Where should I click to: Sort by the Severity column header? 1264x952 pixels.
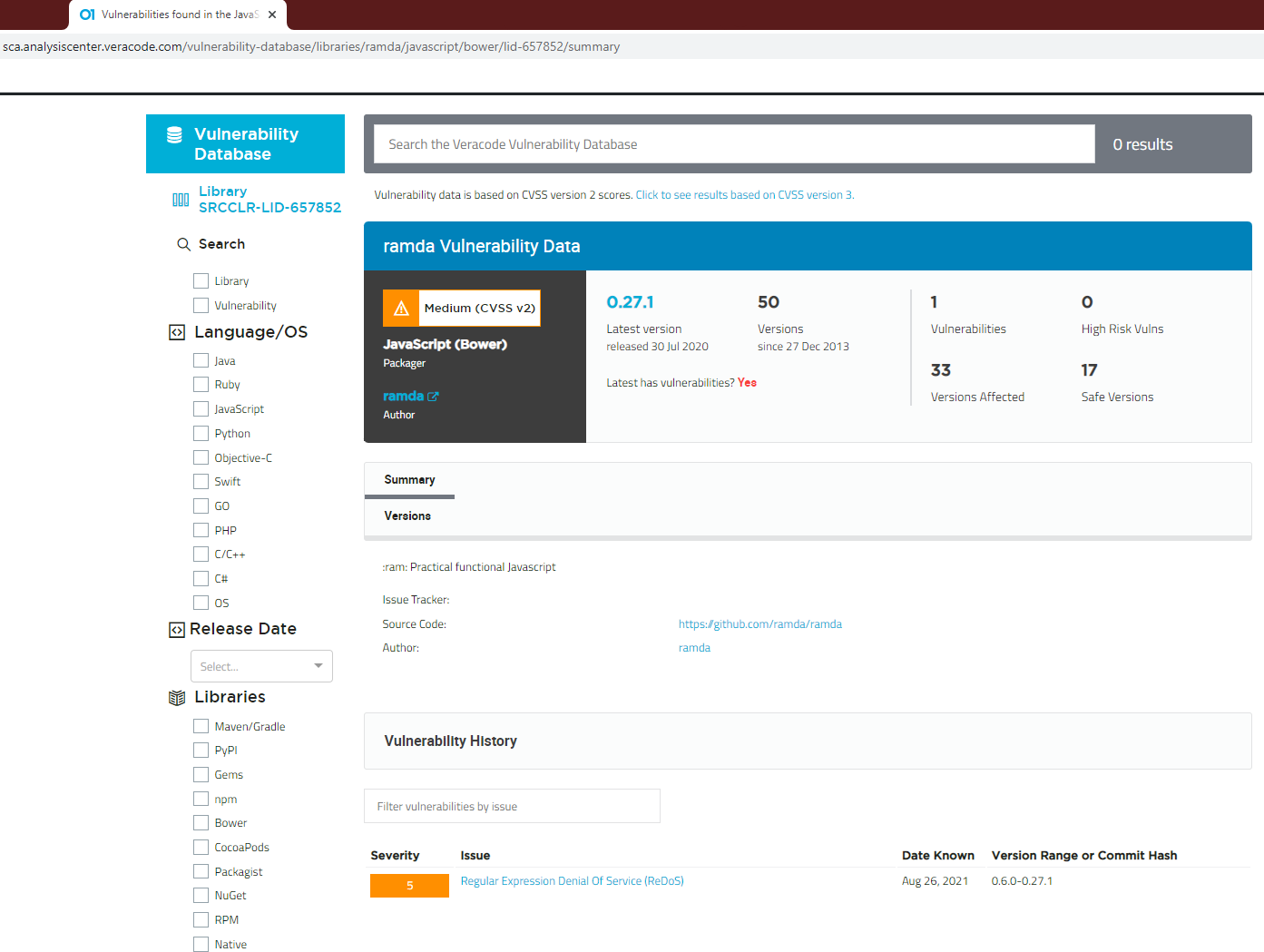pos(395,856)
